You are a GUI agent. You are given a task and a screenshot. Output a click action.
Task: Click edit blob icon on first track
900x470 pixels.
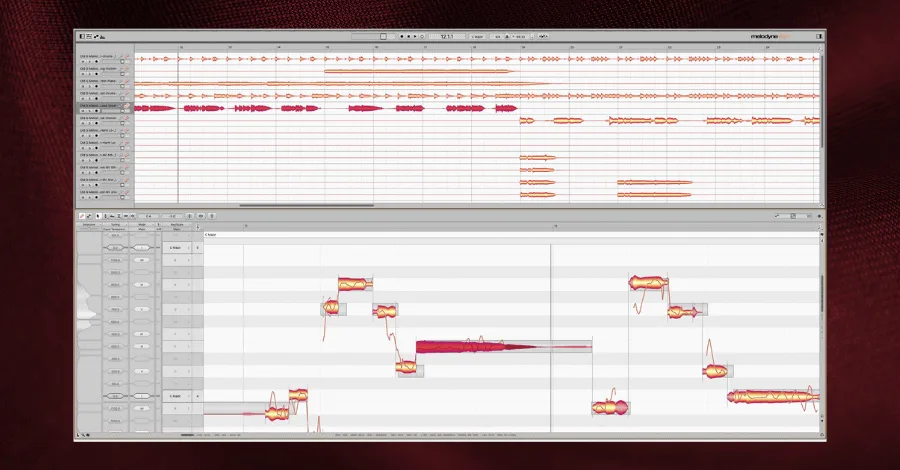(127, 56)
